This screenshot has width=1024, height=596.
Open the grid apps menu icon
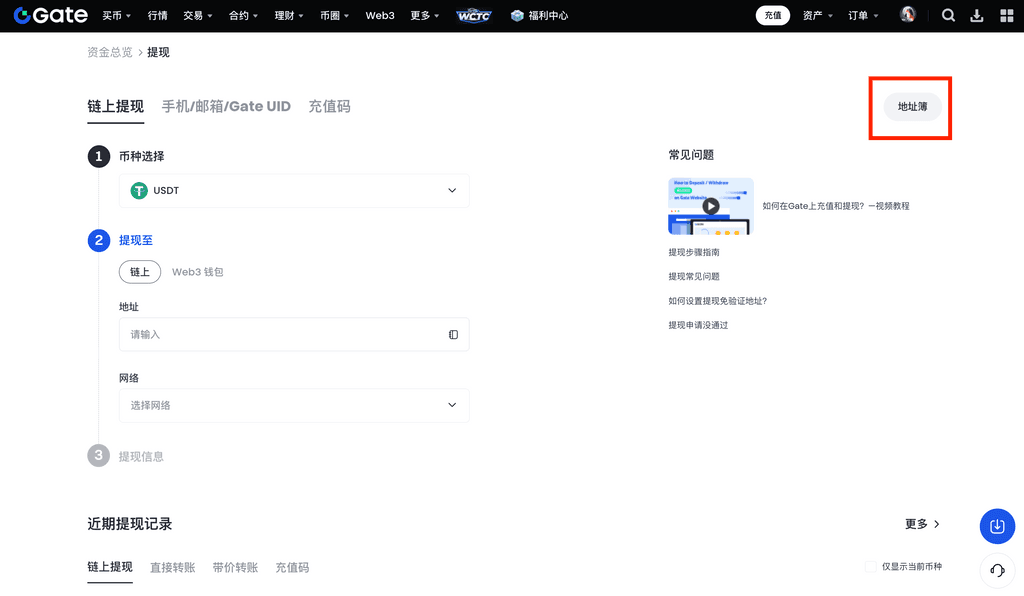(1006, 15)
